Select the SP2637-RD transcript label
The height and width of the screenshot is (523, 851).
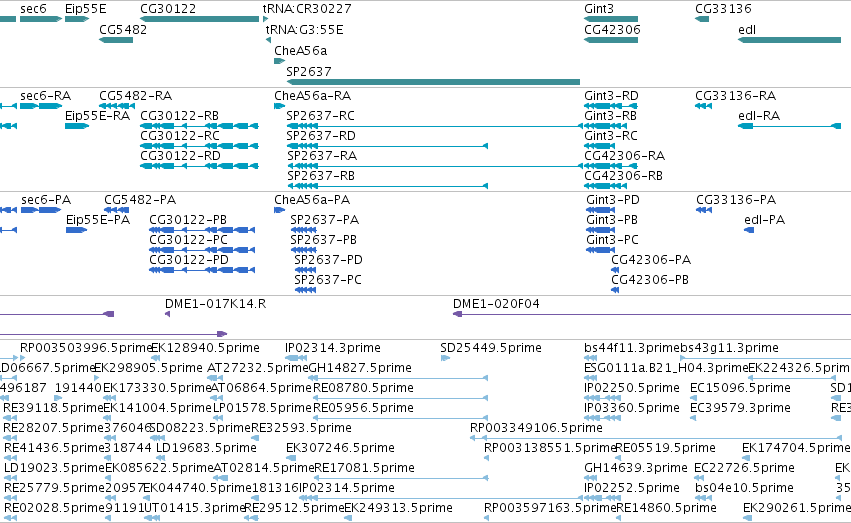tap(321, 136)
